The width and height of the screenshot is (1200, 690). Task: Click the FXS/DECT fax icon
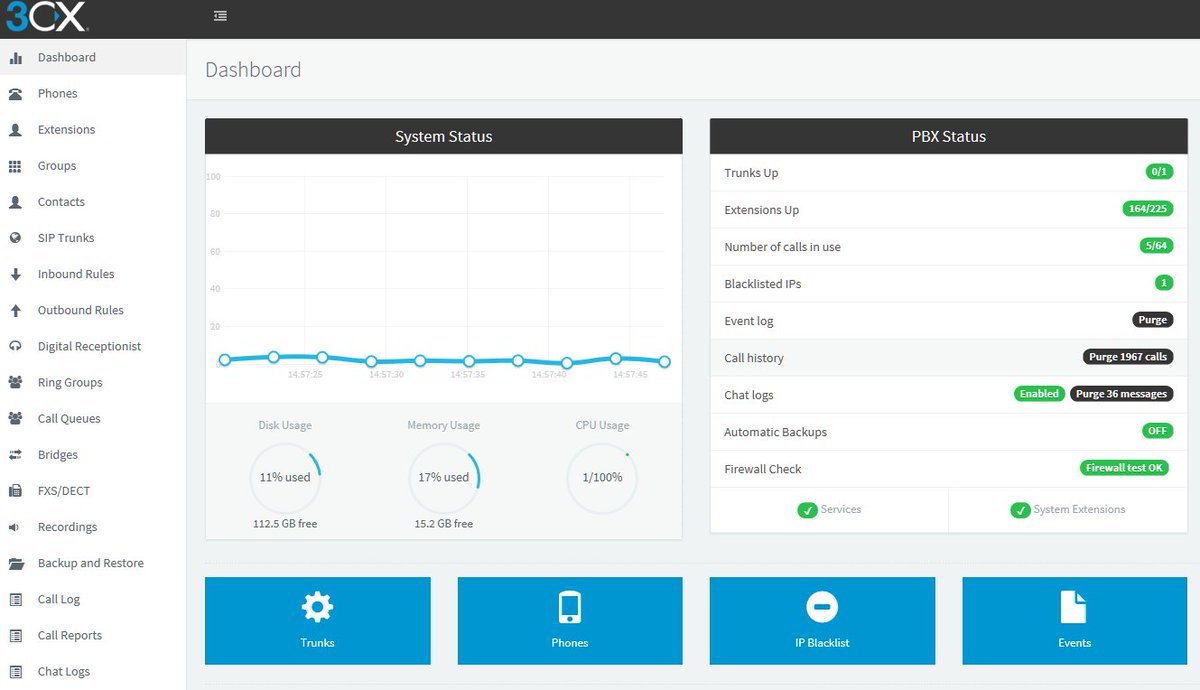tap(15, 491)
